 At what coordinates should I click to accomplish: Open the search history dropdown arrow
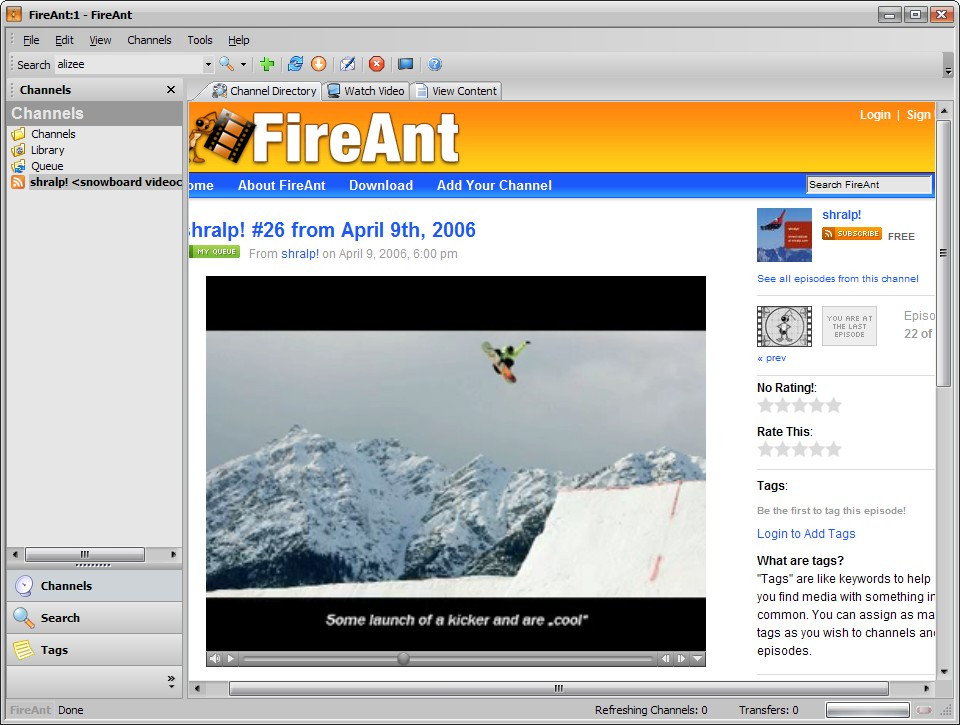[208, 64]
